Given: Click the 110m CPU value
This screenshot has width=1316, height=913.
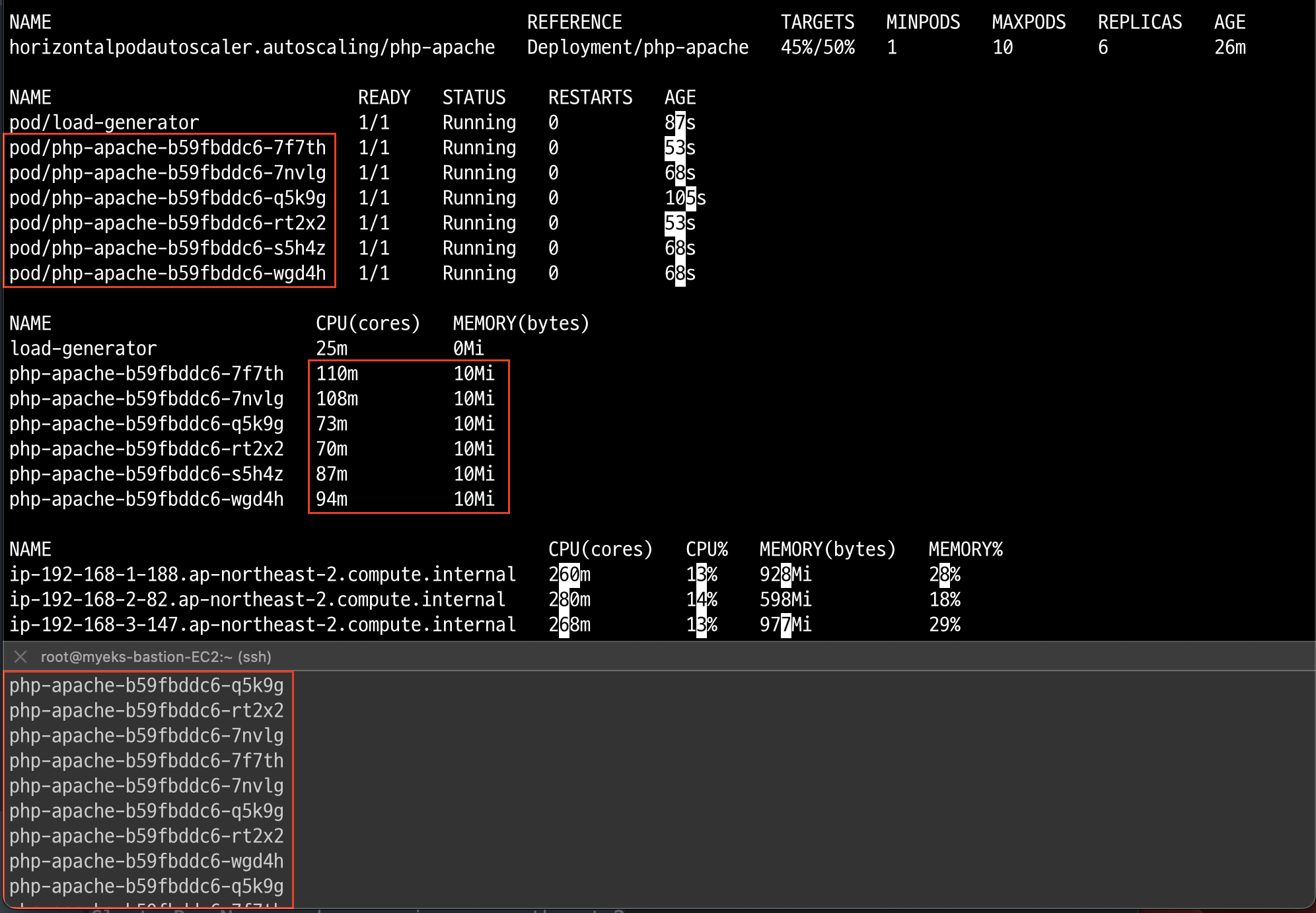Looking at the screenshot, I should (x=337, y=374).
